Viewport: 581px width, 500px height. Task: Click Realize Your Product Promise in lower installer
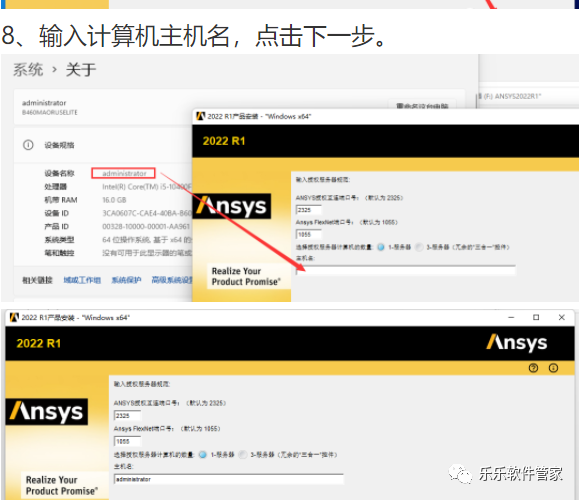click(62, 485)
